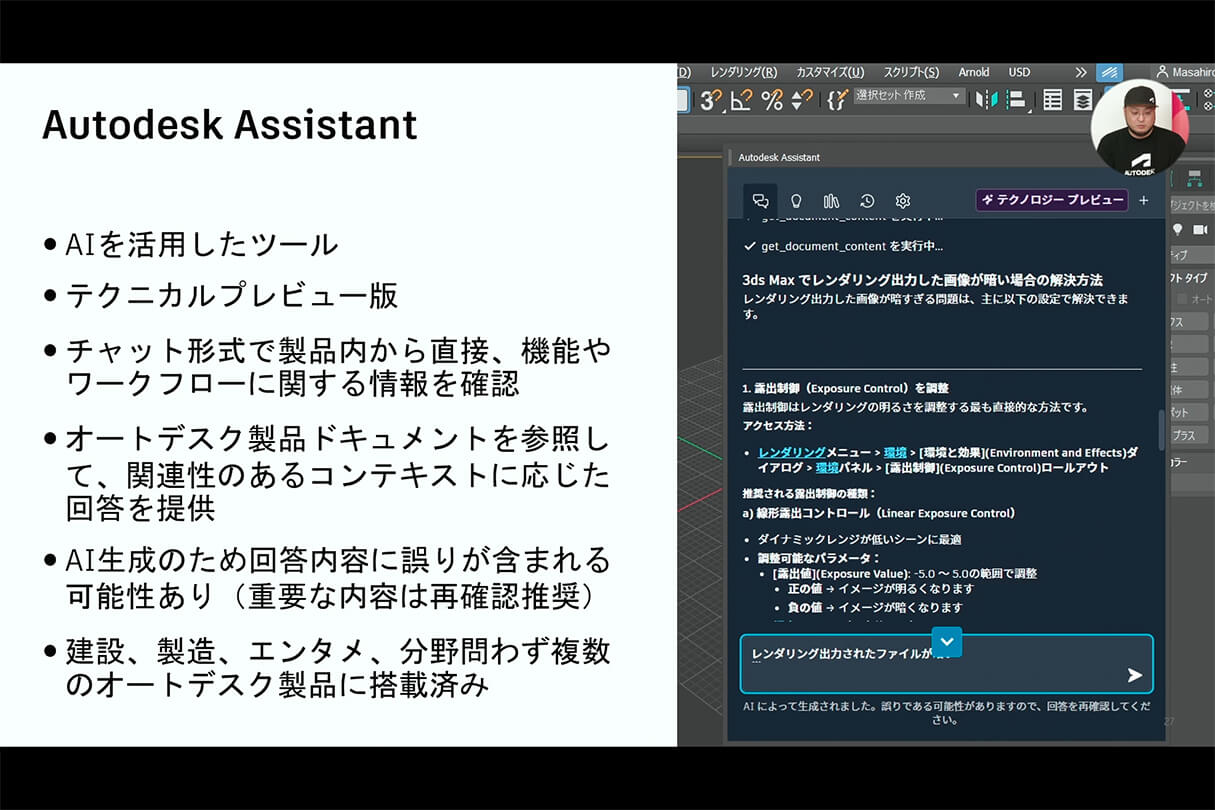
Task: Click title '3ds Max でレンダリング出力した画像が暗い場合の解決方法'
Action: point(923,280)
